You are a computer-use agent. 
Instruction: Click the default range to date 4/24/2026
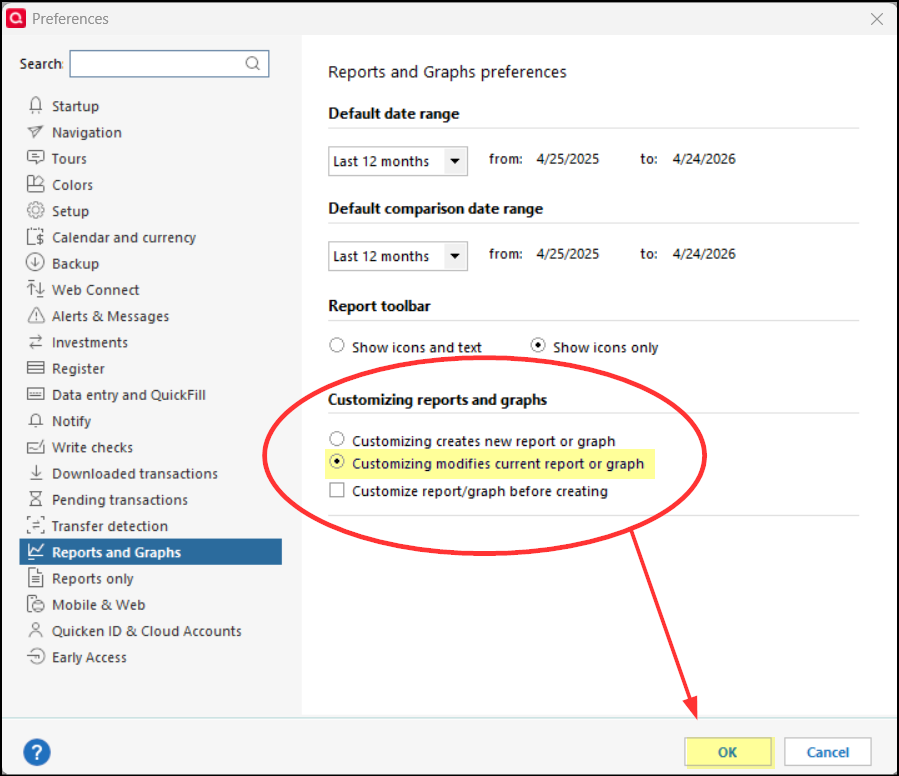704,159
